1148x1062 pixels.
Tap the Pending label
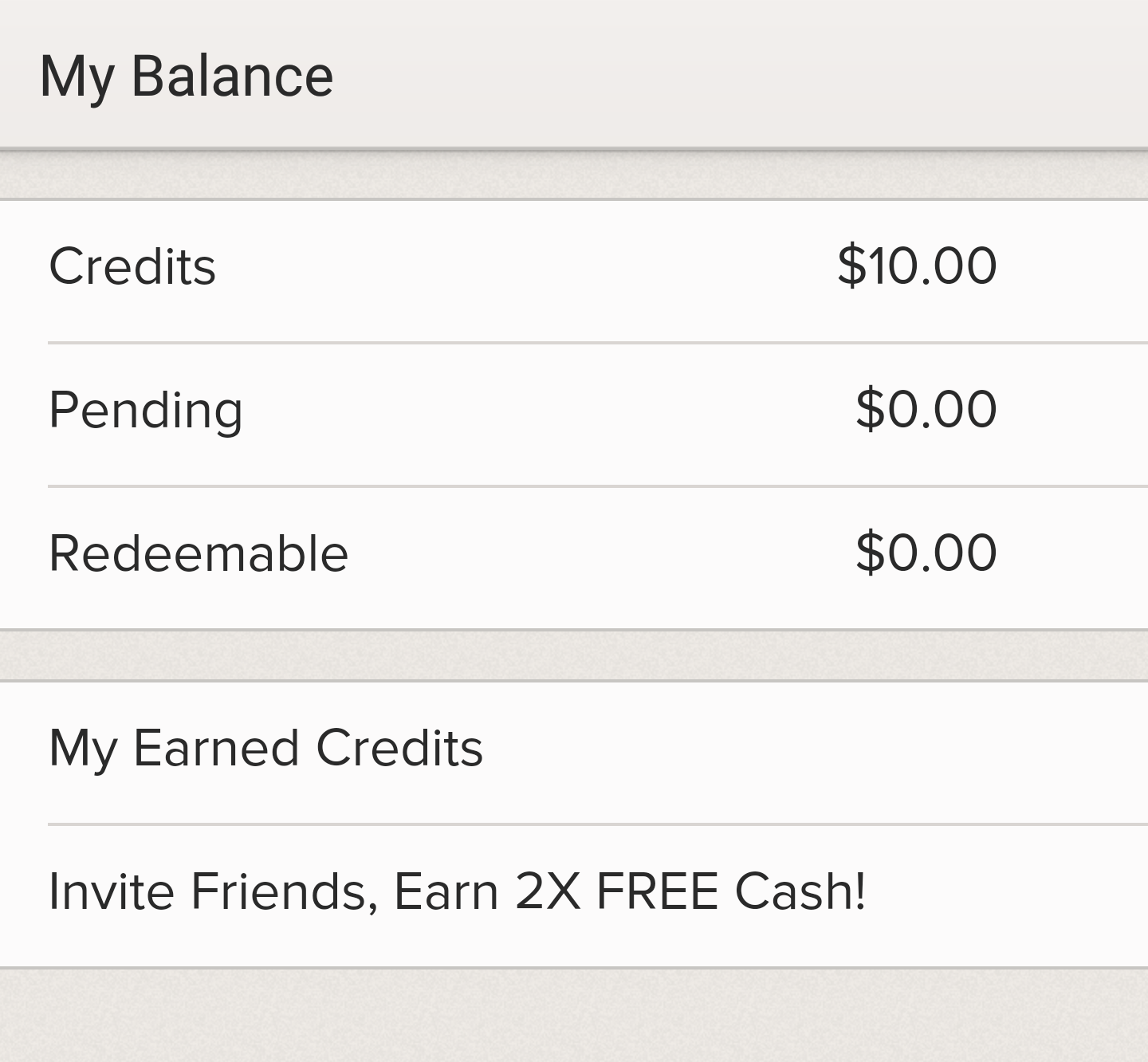146,411
